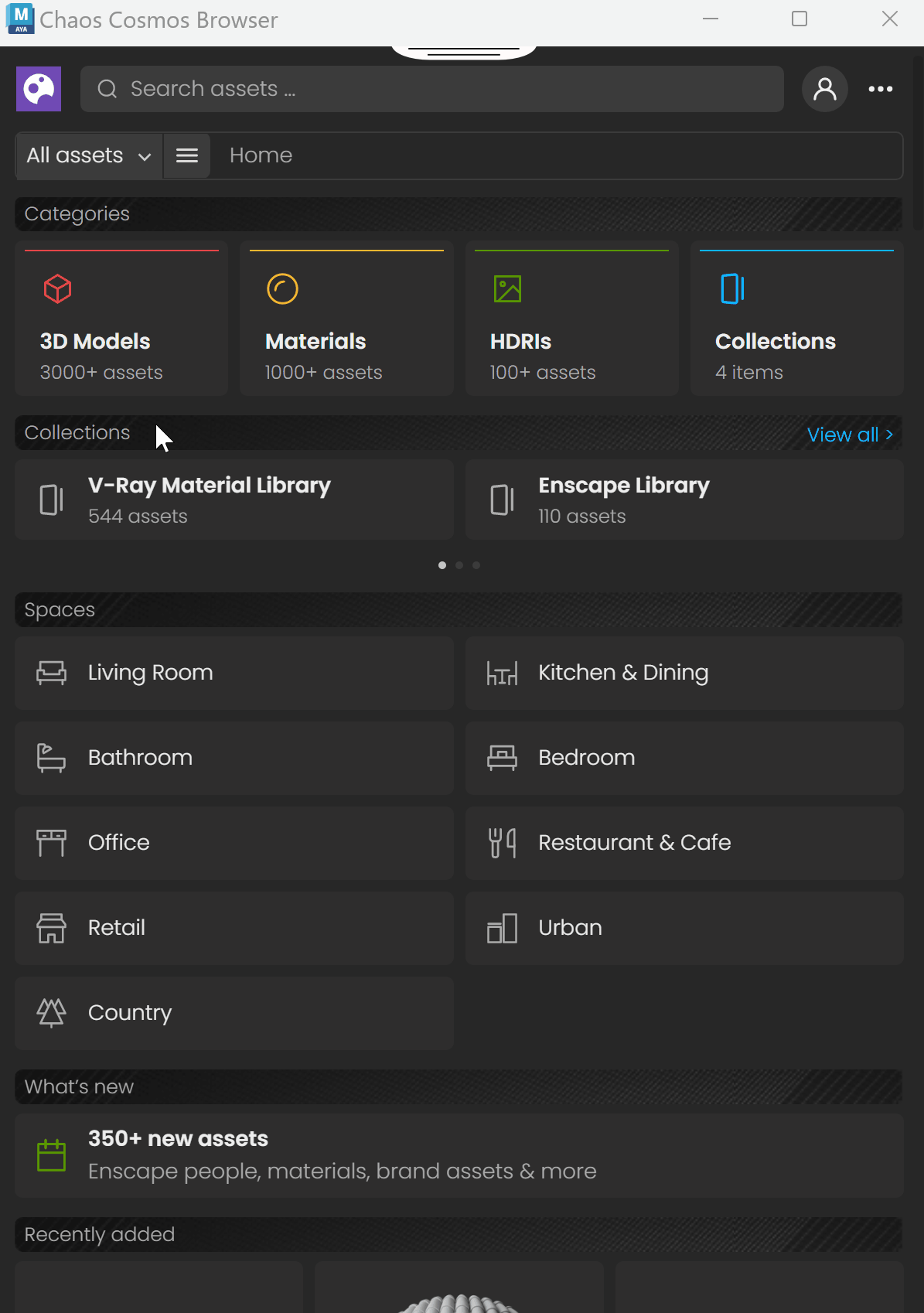Browse the Kitchen & Dining space
Viewport: 924px width, 1313px height.
tap(684, 673)
